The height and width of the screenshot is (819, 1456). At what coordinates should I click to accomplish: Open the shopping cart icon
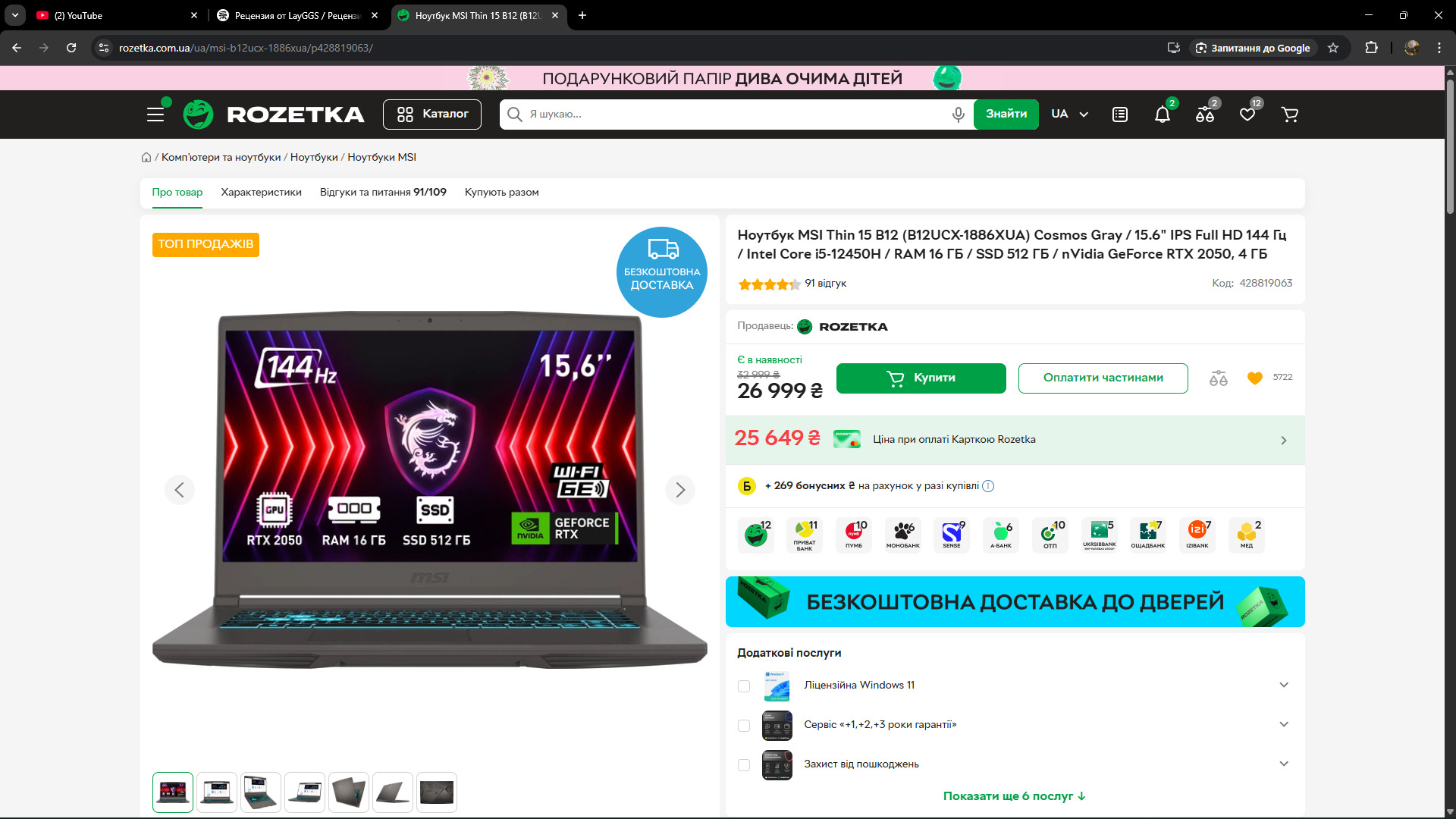coord(1289,115)
